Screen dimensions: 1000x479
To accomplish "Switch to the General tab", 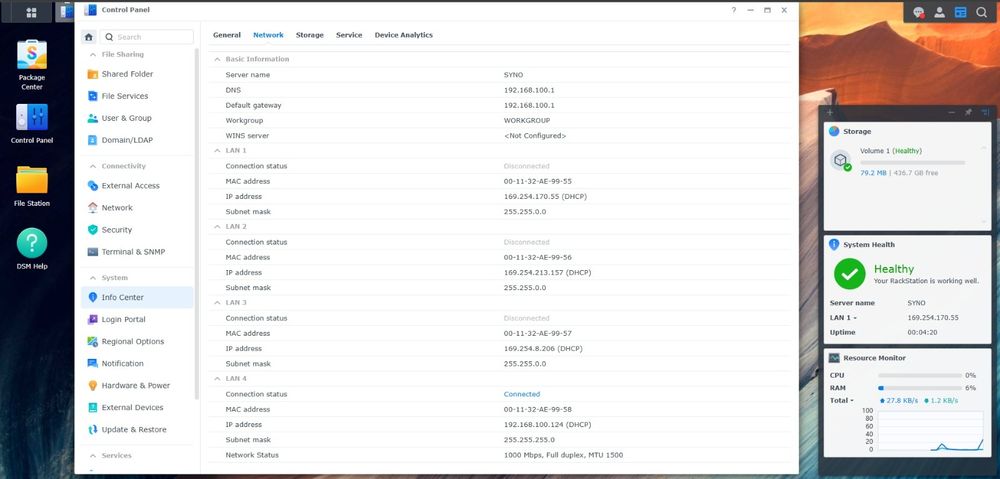I will coord(226,35).
